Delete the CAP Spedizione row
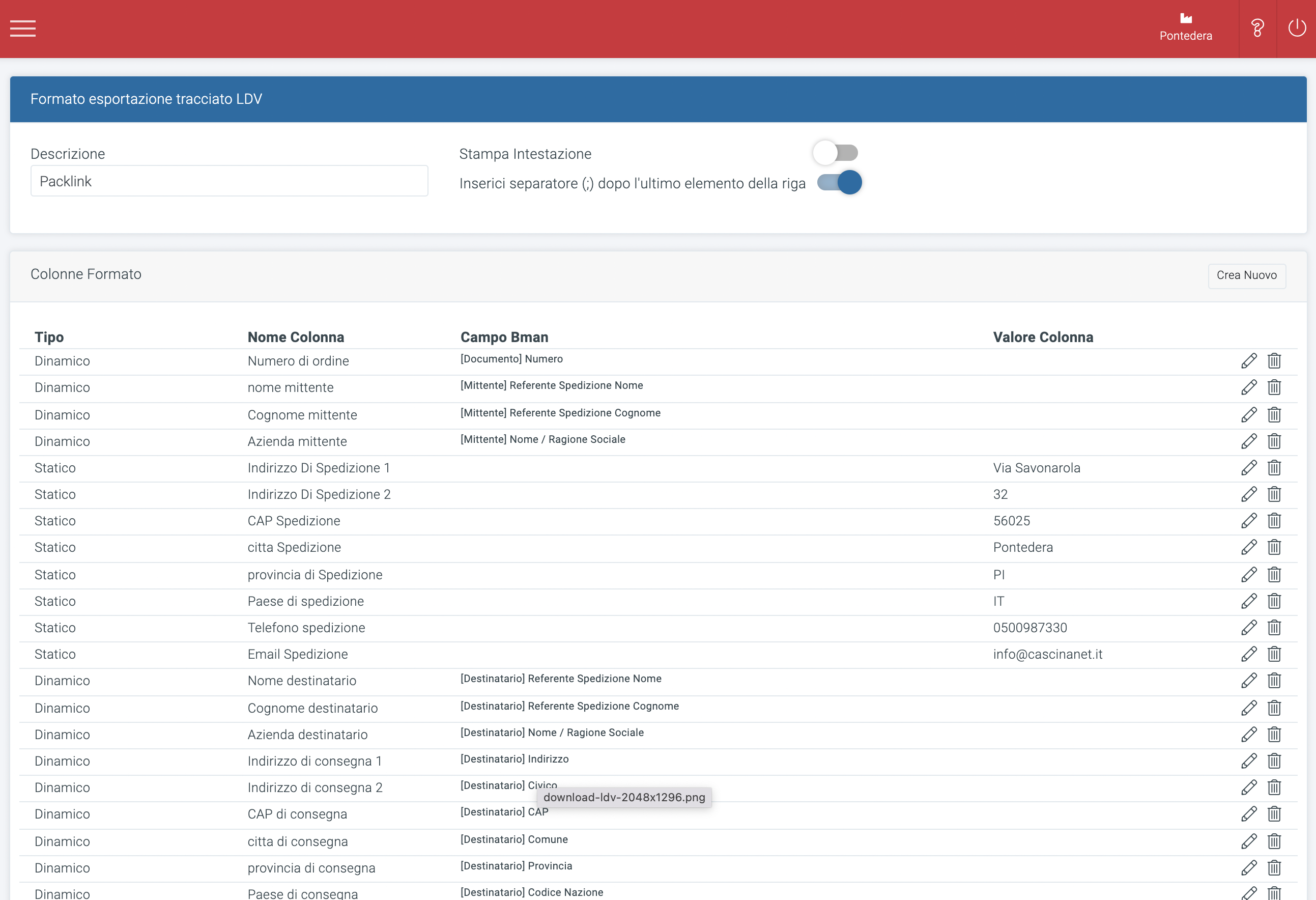 tap(1274, 521)
